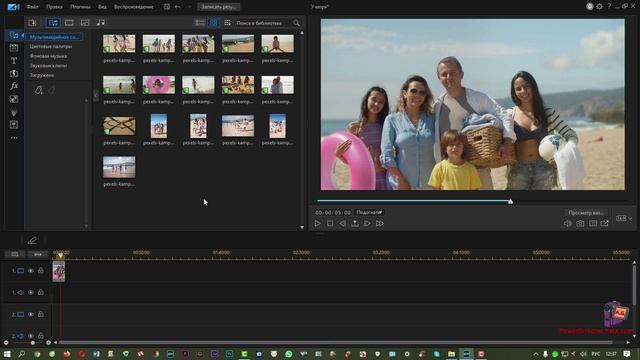
Task: Select Загружено in library tree
Action: pyautogui.click(x=42, y=75)
